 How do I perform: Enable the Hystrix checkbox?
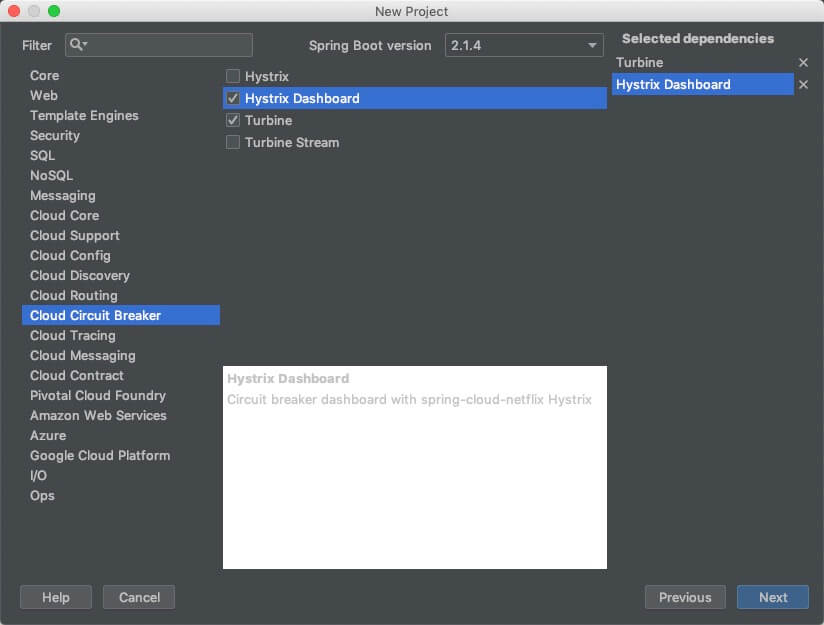233,76
